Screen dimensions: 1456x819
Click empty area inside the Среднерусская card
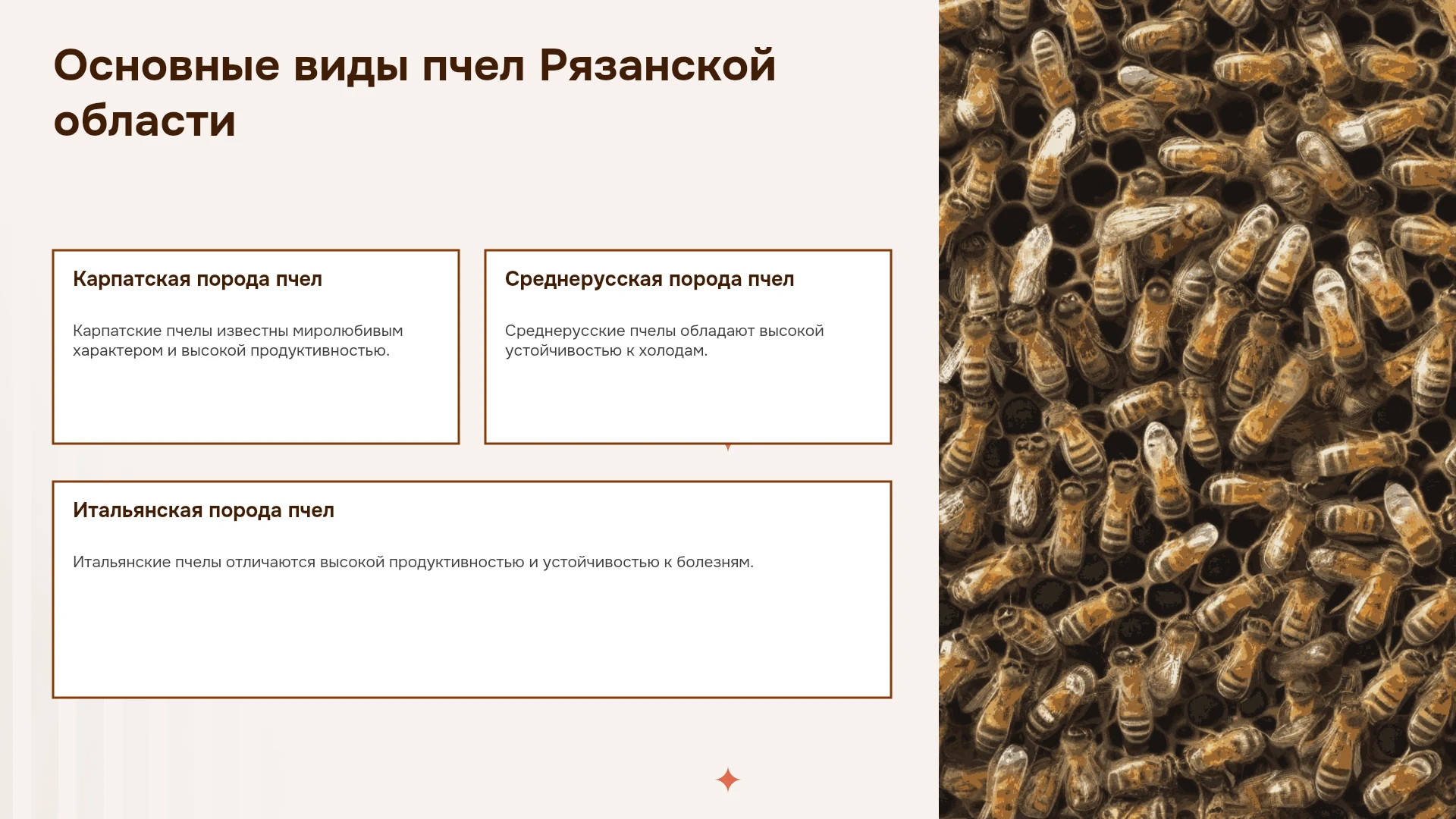pos(688,402)
